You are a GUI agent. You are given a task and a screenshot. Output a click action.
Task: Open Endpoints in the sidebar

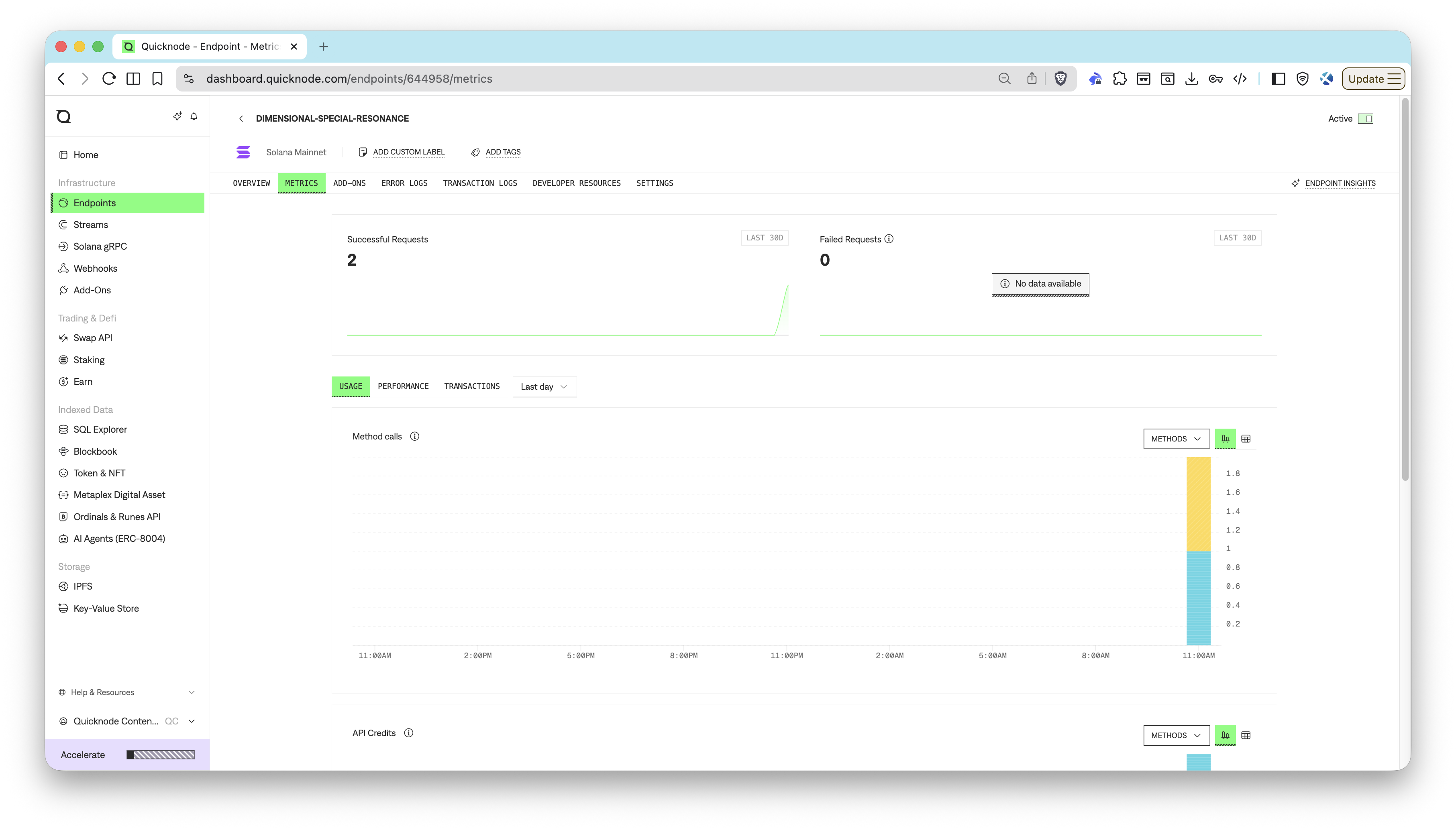(128, 203)
